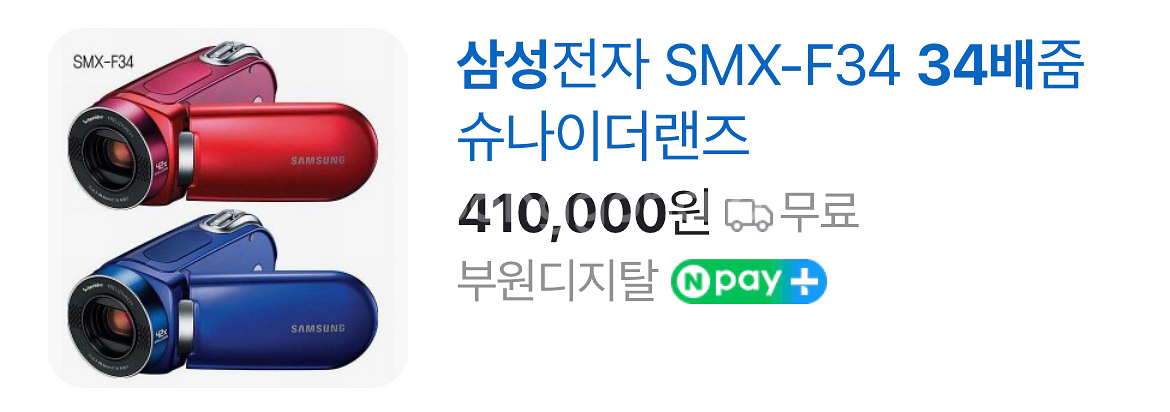Click the SMX-F34 label inside thumbnail

102,63
